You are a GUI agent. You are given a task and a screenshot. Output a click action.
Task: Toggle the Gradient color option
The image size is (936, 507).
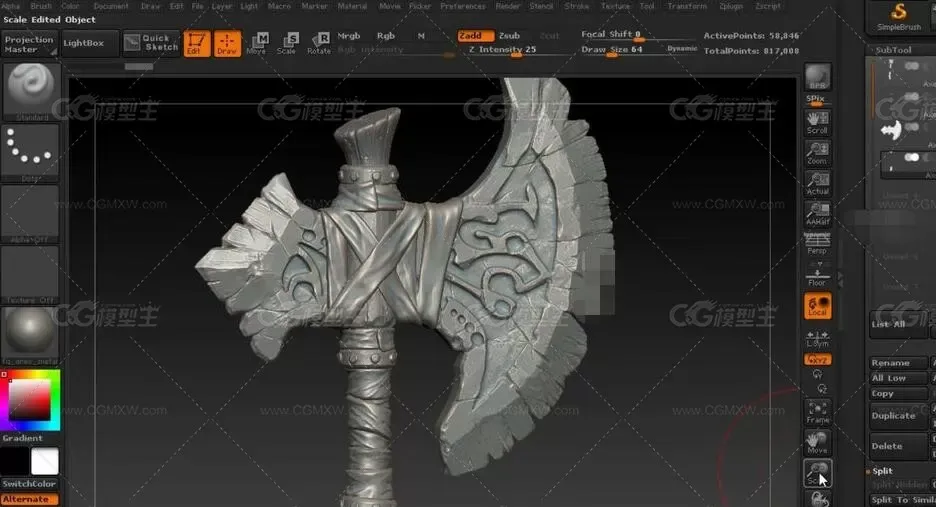(x=23, y=438)
